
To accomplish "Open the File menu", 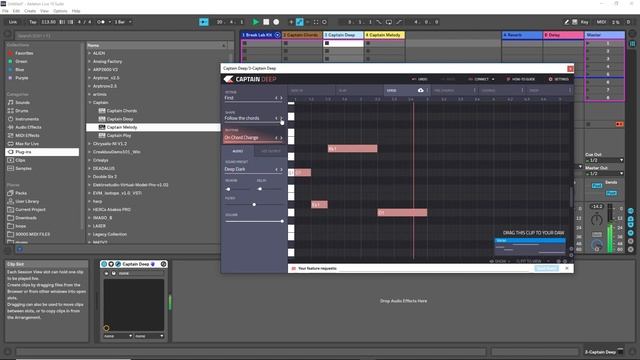I will pyautogui.click(x=5, y=11).
